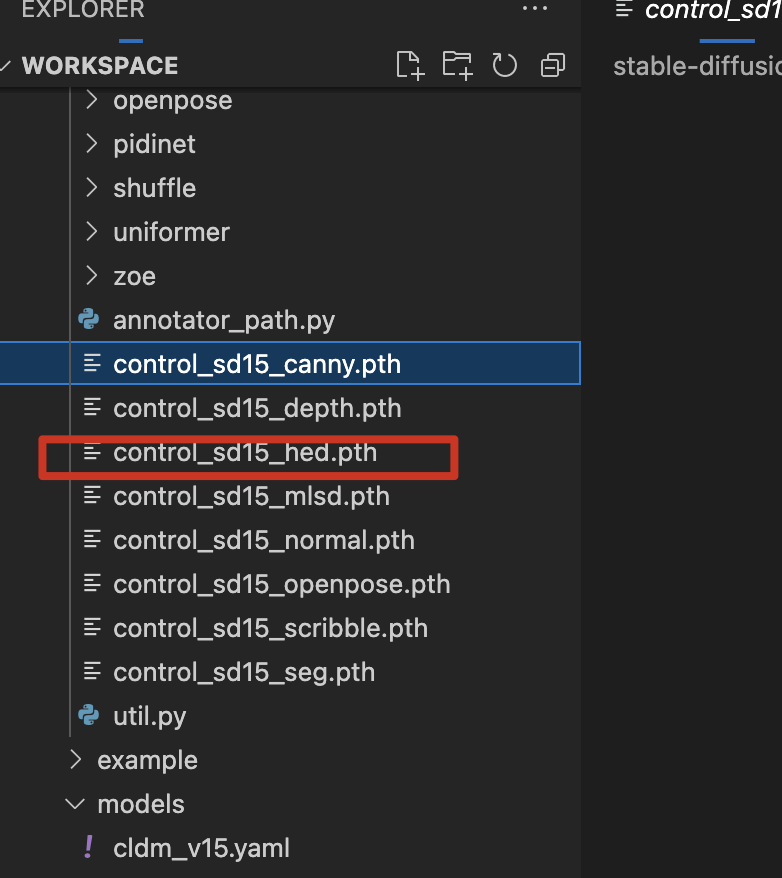Click the Python icon beside util.py
The width and height of the screenshot is (782, 878).
pos(89,716)
